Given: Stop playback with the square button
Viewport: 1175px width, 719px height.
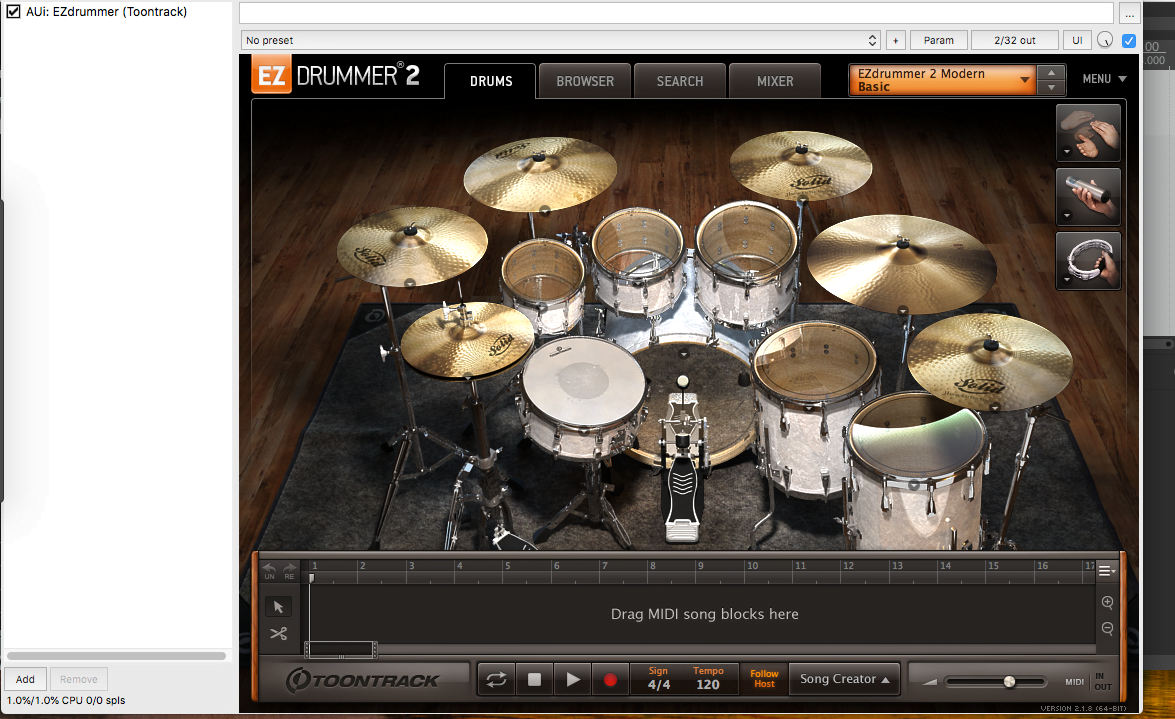Looking at the screenshot, I should click(x=534, y=679).
